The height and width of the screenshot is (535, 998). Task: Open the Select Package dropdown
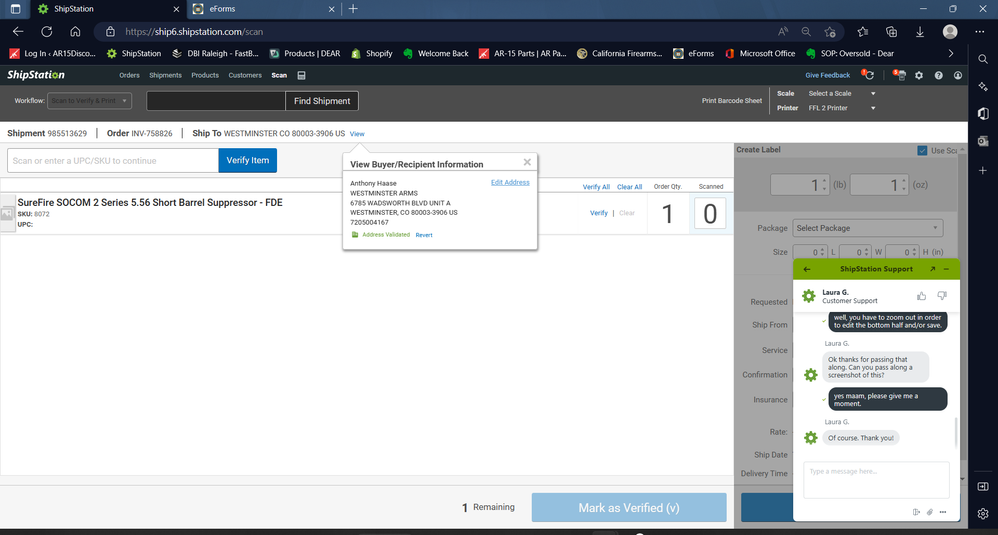tap(867, 228)
